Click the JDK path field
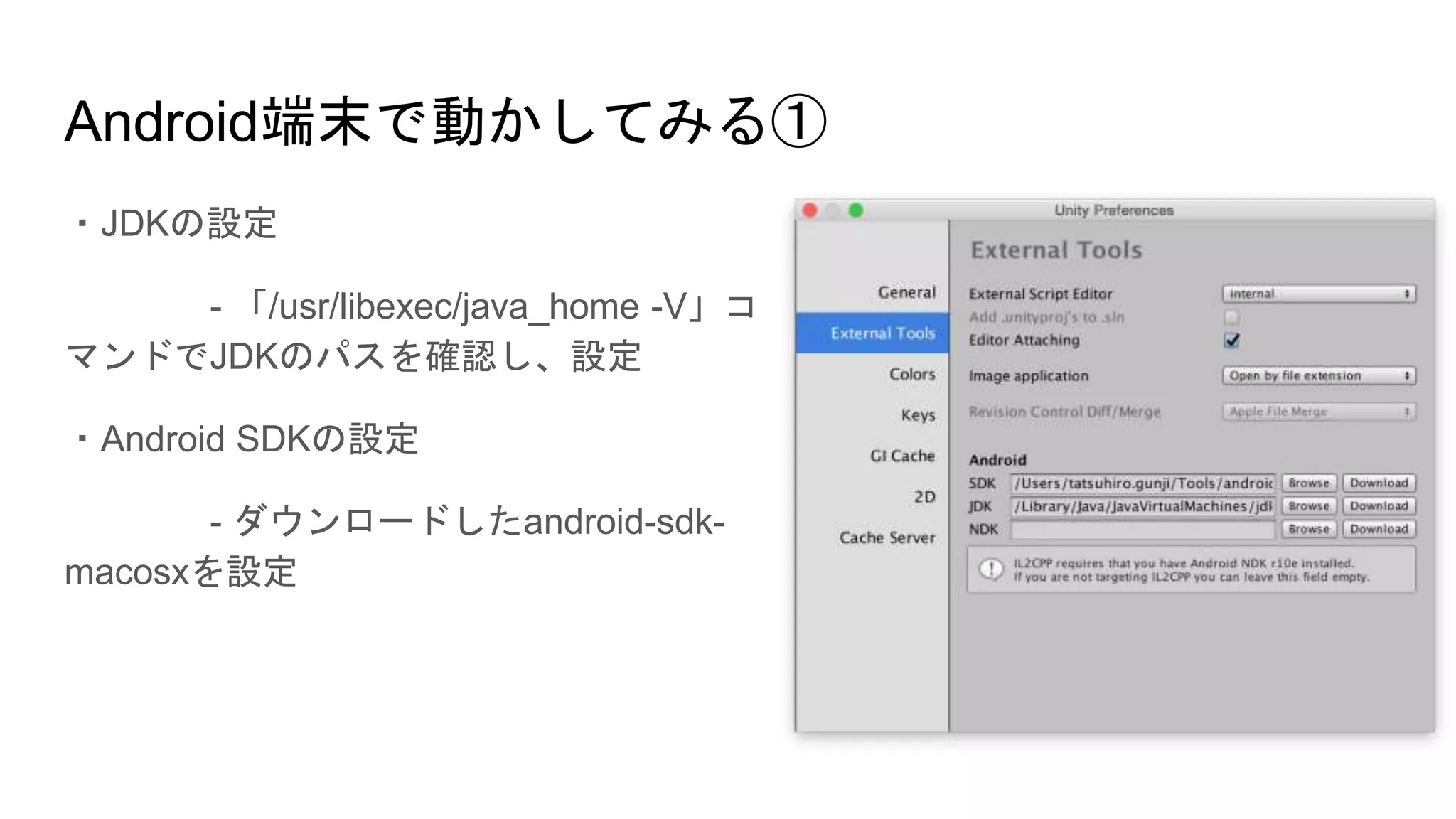The image size is (1456, 819). 1142,506
